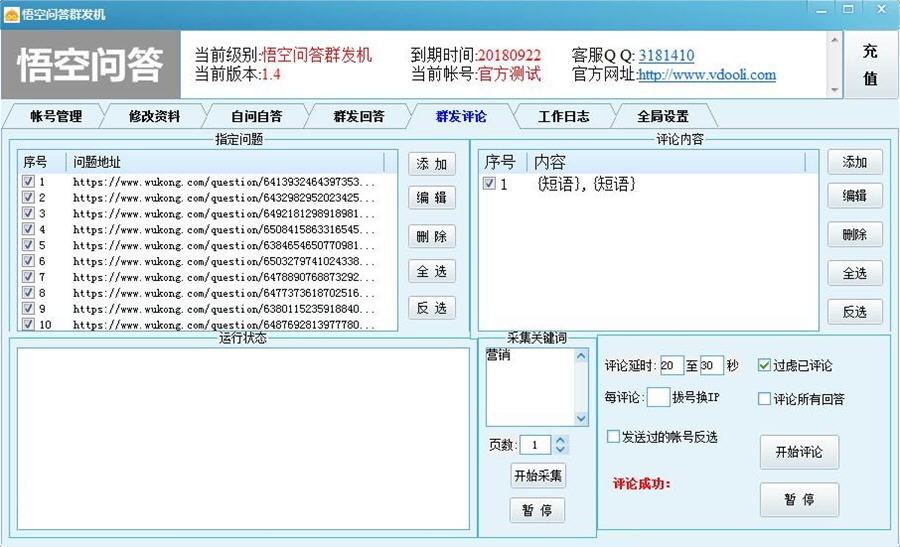Uncheck question row 5 in 指定问题 list
The height and width of the screenshot is (547, 900).
(x=28, y=245)
